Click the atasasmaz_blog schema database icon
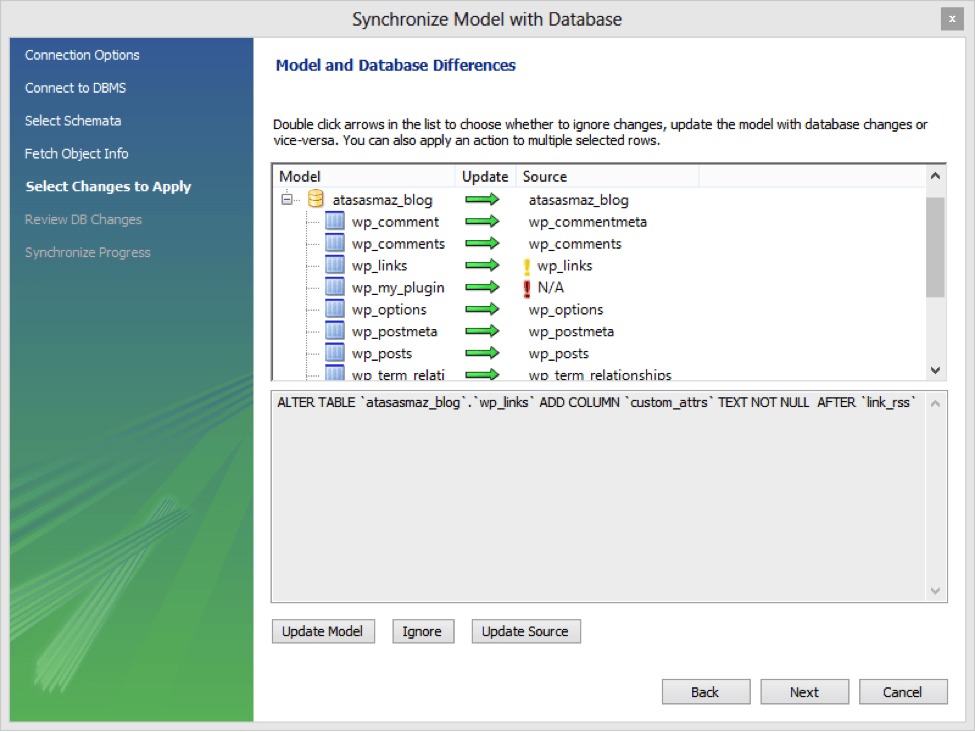Image resolution: width=975 pixels, height=732 pixels. click(316, 199)
